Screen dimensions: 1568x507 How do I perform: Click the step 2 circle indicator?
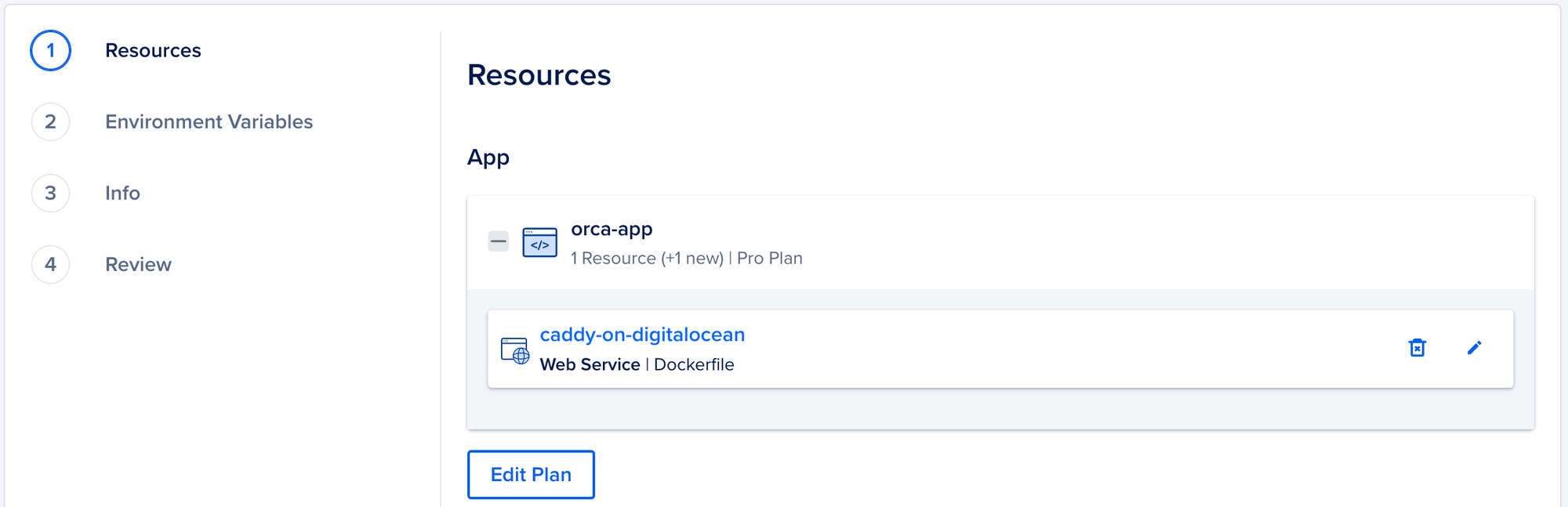coord(49,122)
